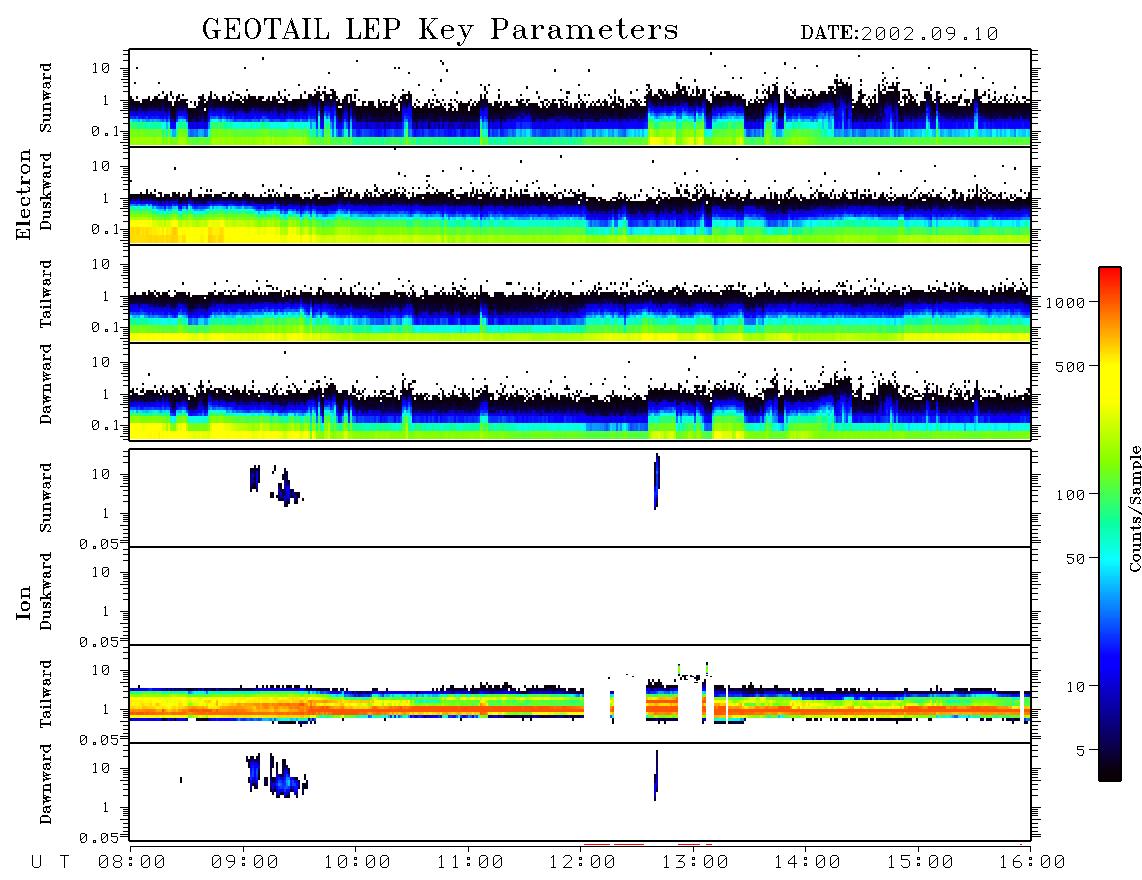The height and width of the screenshot is (880, 1142).
Task: Click the "U T" time axis label
Action: coord(50,863)
